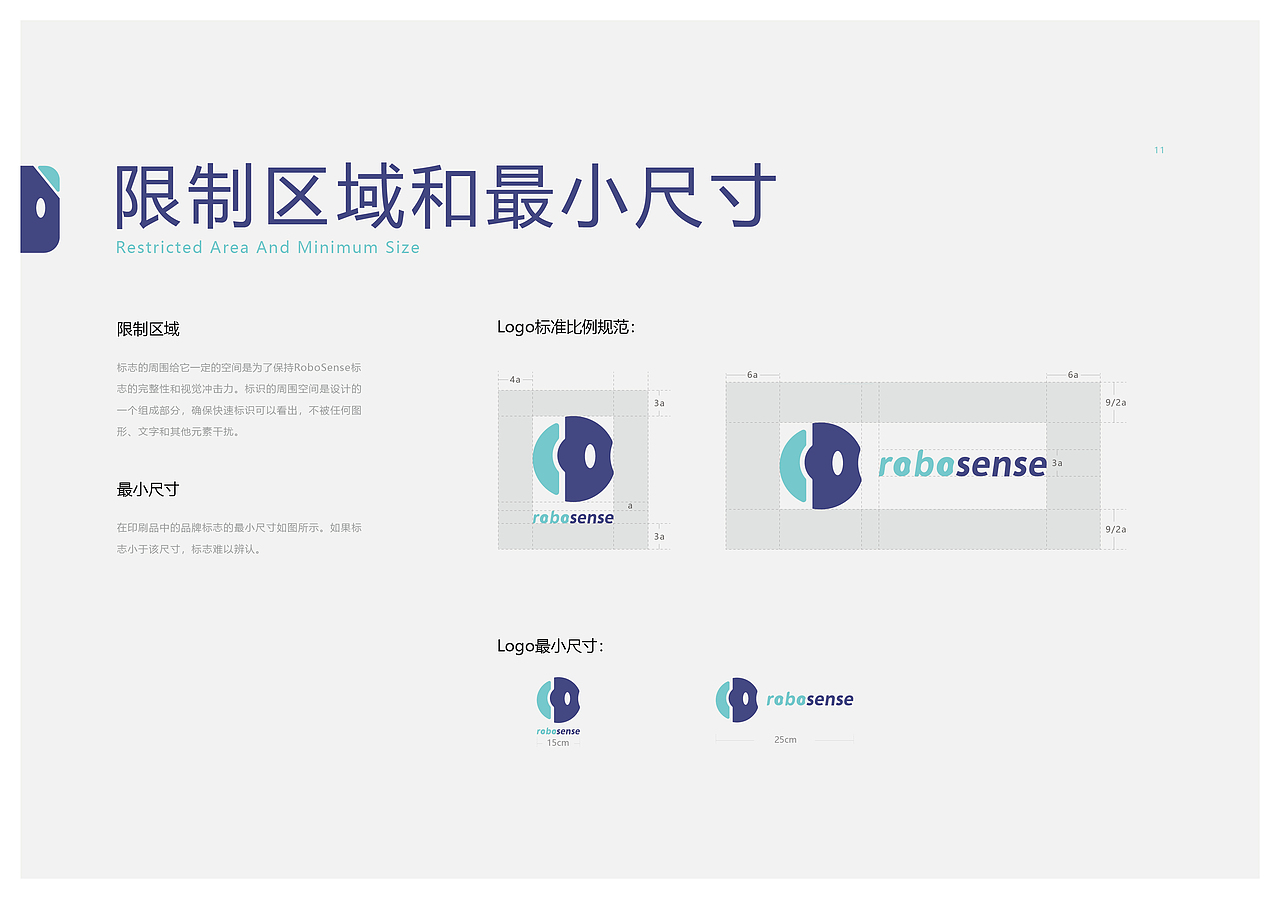Select the Restricted Area And Minimum Size subtitle

[x=268, y=247]
